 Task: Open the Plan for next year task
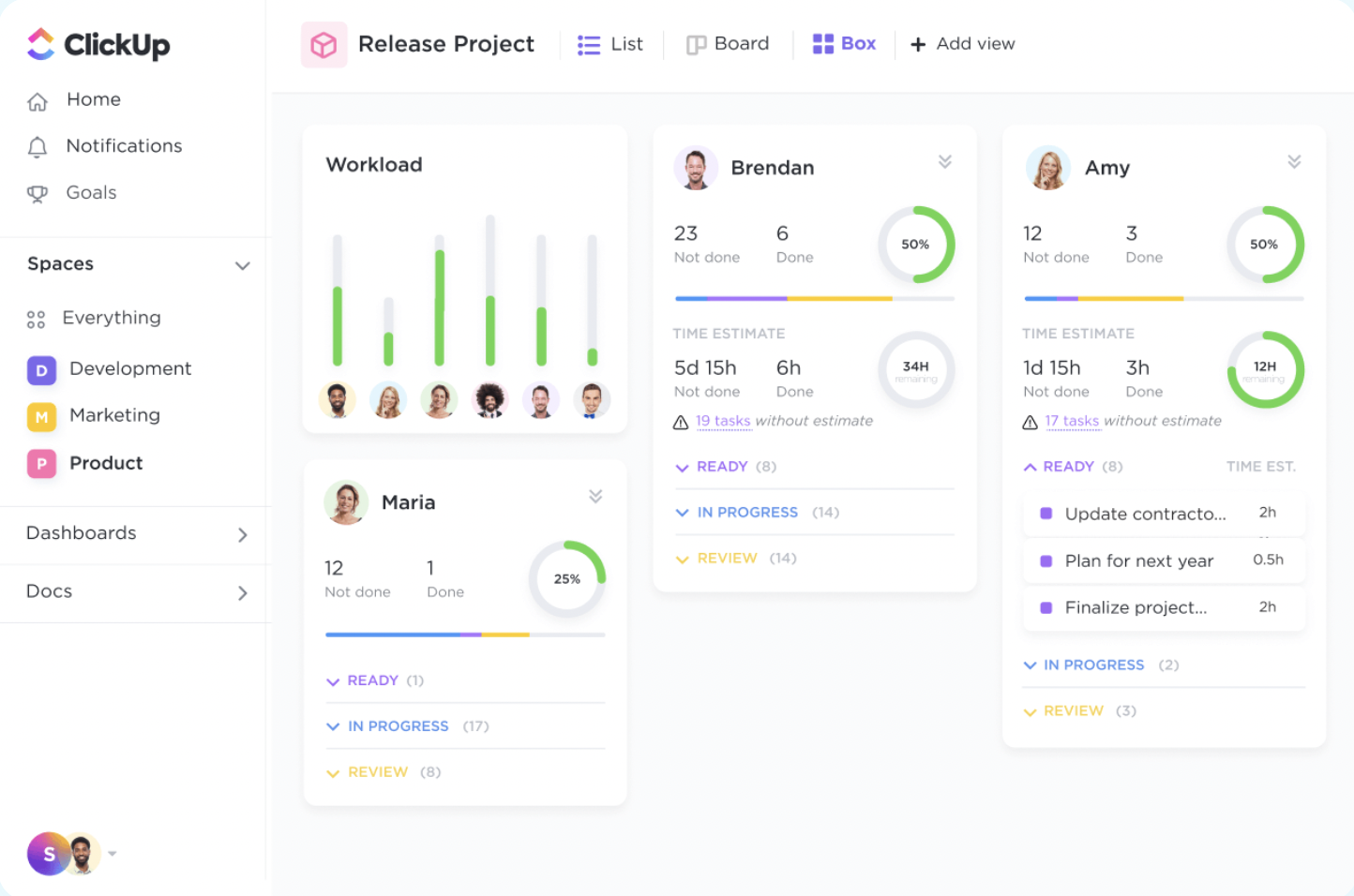(x=1164, y=561)
